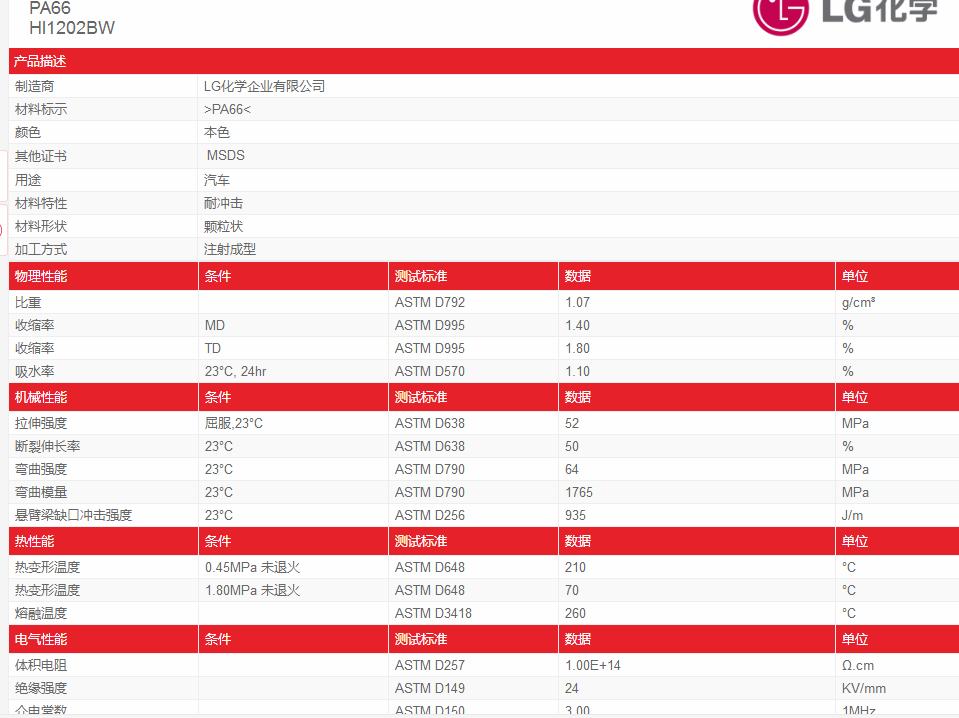Click the 1.07 specific gravity value
This screenshot has height=718, width=959.
(577, 302)
